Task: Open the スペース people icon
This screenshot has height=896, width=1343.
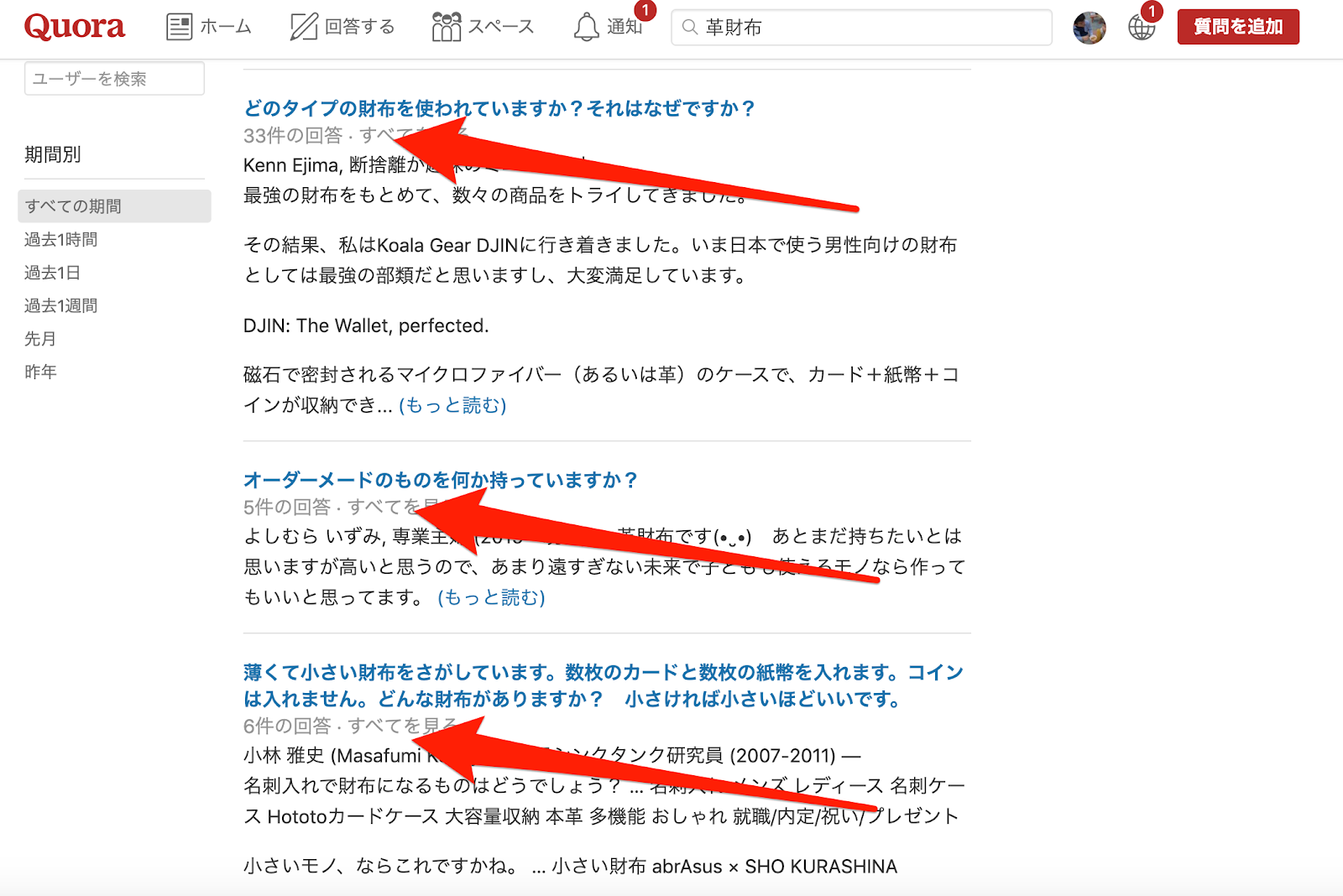Action: (x=447, y=27)
